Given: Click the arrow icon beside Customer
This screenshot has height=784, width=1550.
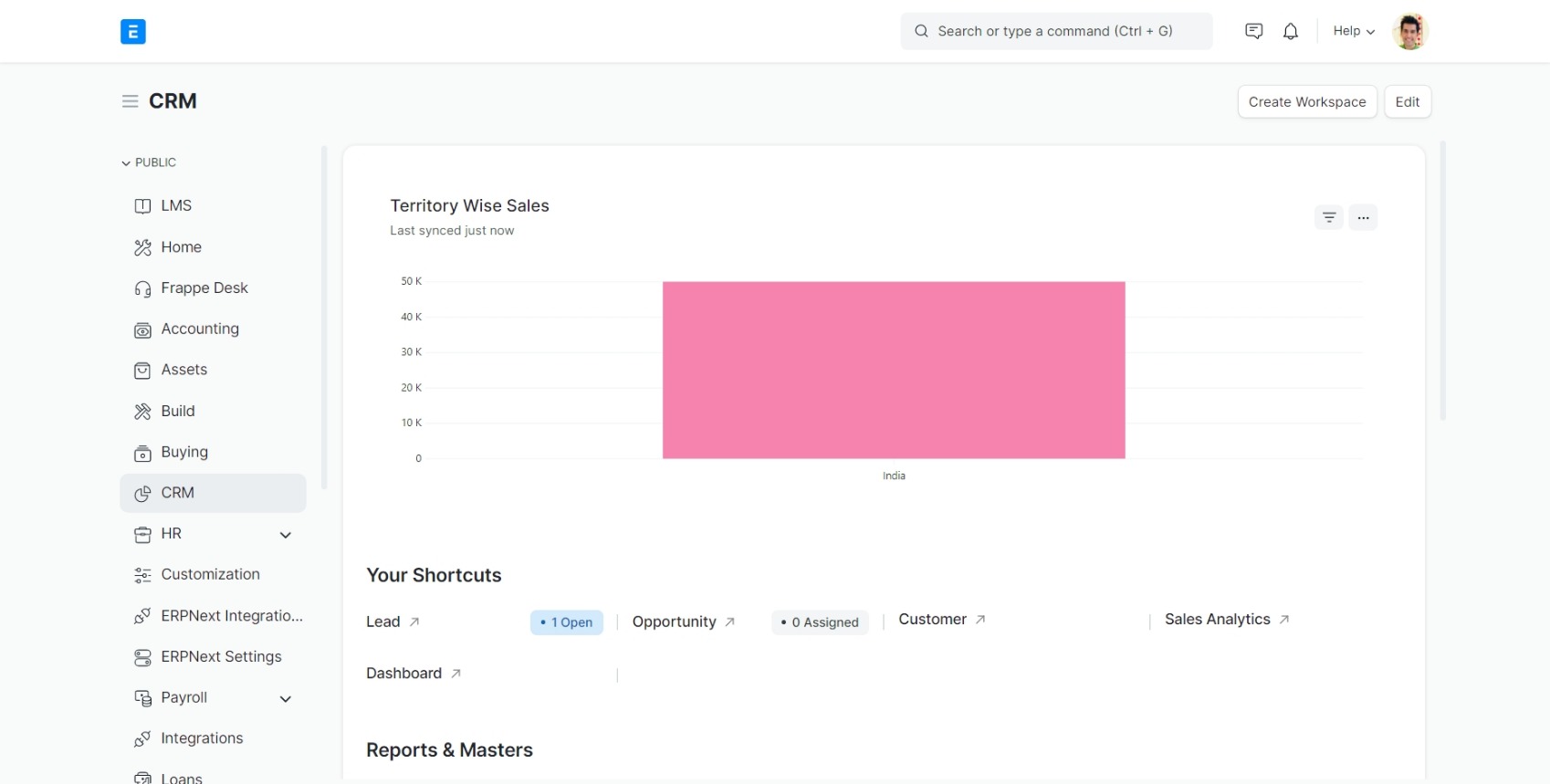Looking at the screenshot, I should (x=980, y=619).
